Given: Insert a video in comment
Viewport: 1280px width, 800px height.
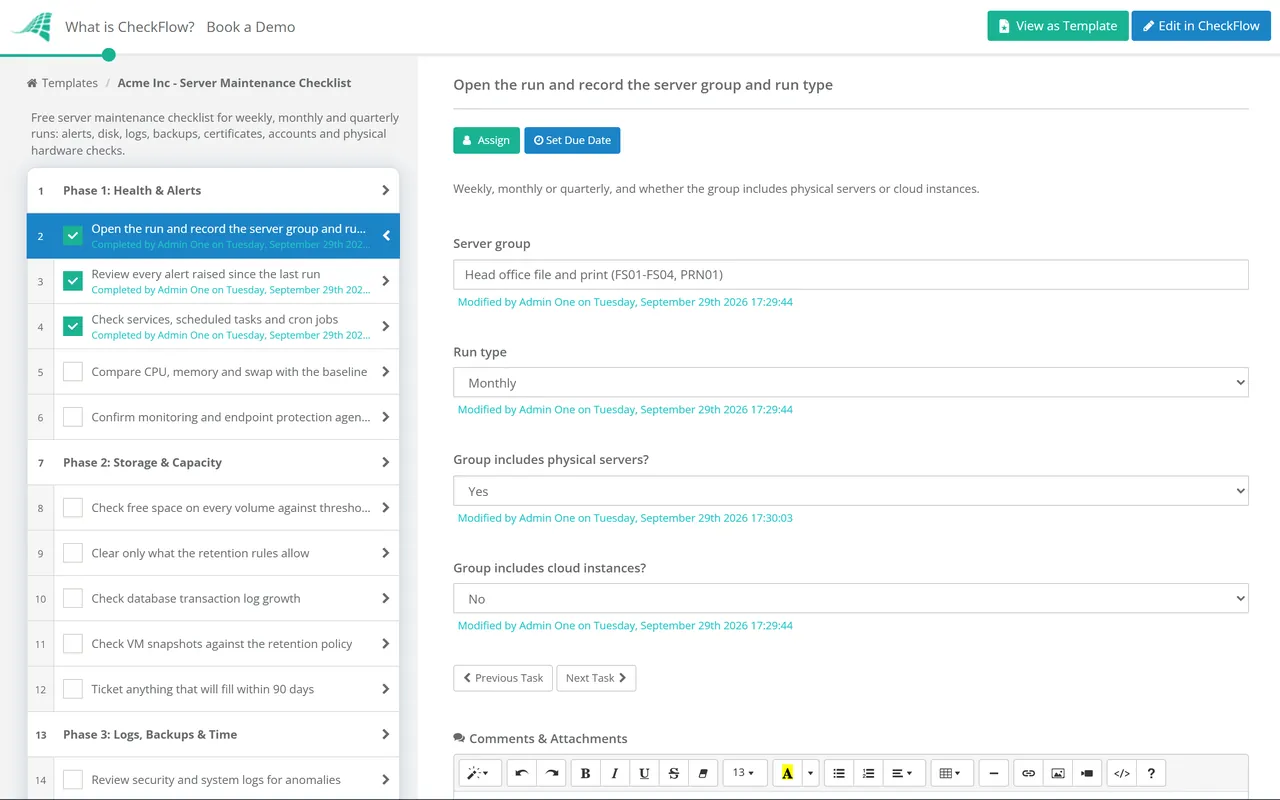Looking at the screenshot, I should pos(1087,773).
